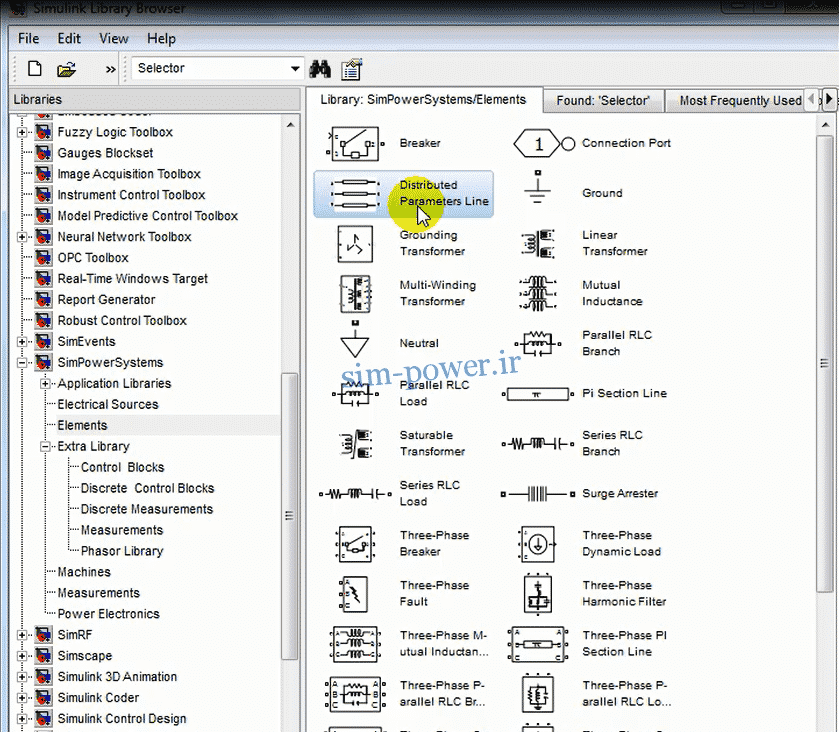
Task: Expand the Simulink 3D Animation node
Action: [22, 677]
